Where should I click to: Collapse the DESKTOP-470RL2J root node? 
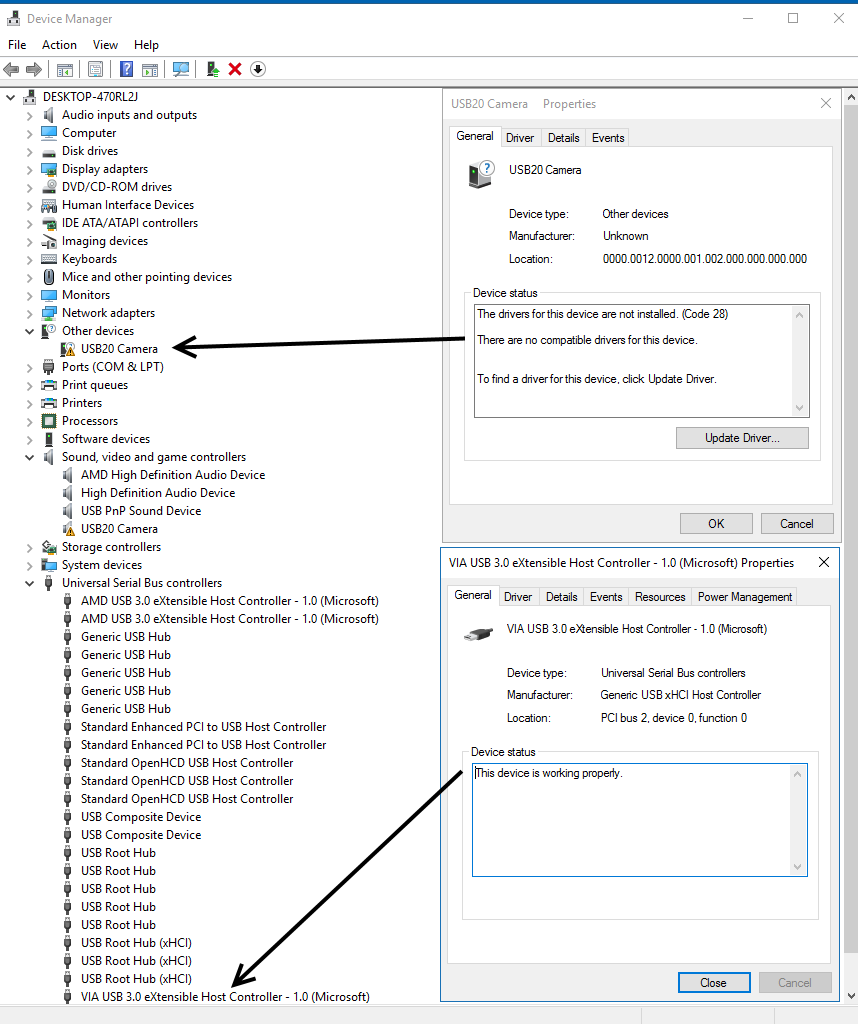pos(10,97)
